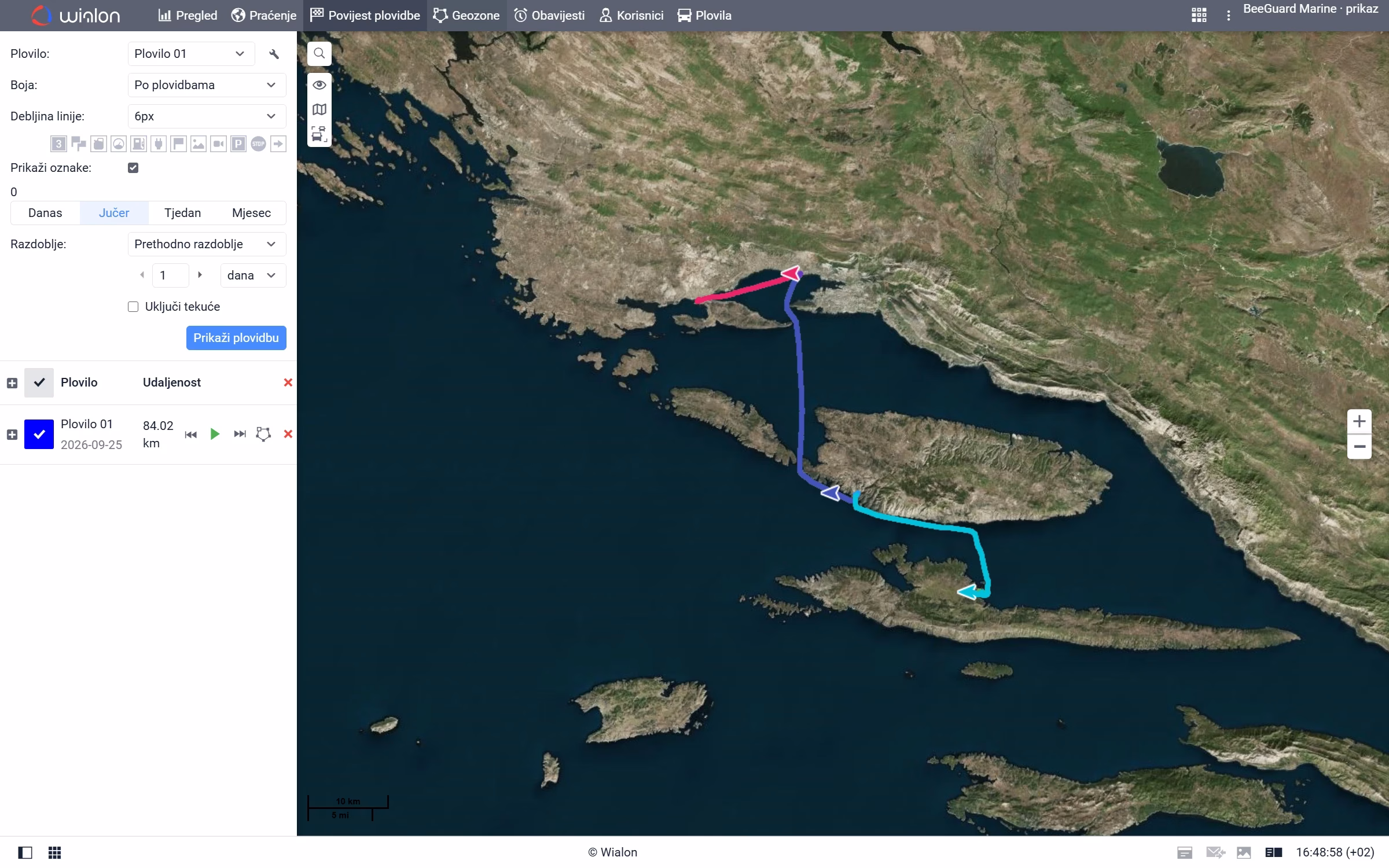Open the apps grid icon in top bar

point(1199,16)
